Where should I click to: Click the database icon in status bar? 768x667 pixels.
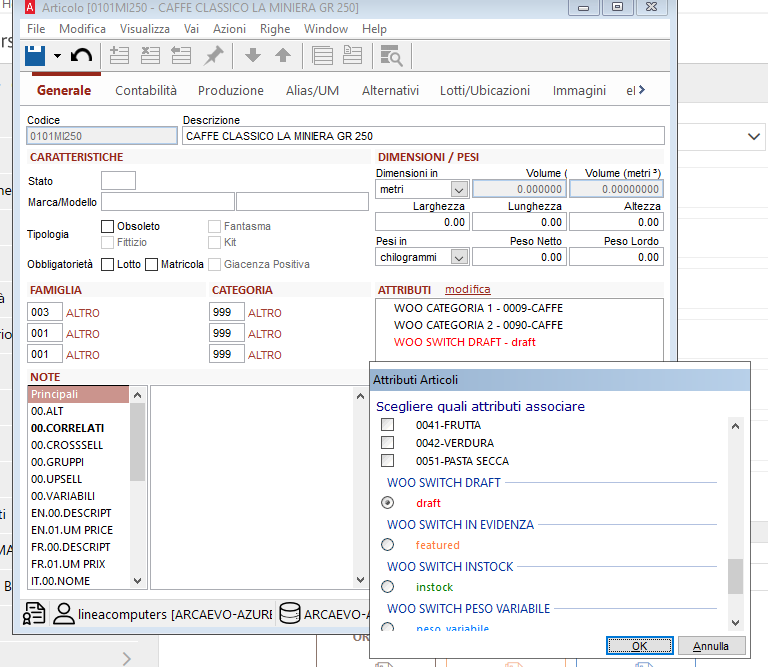[x=288, y=613]
